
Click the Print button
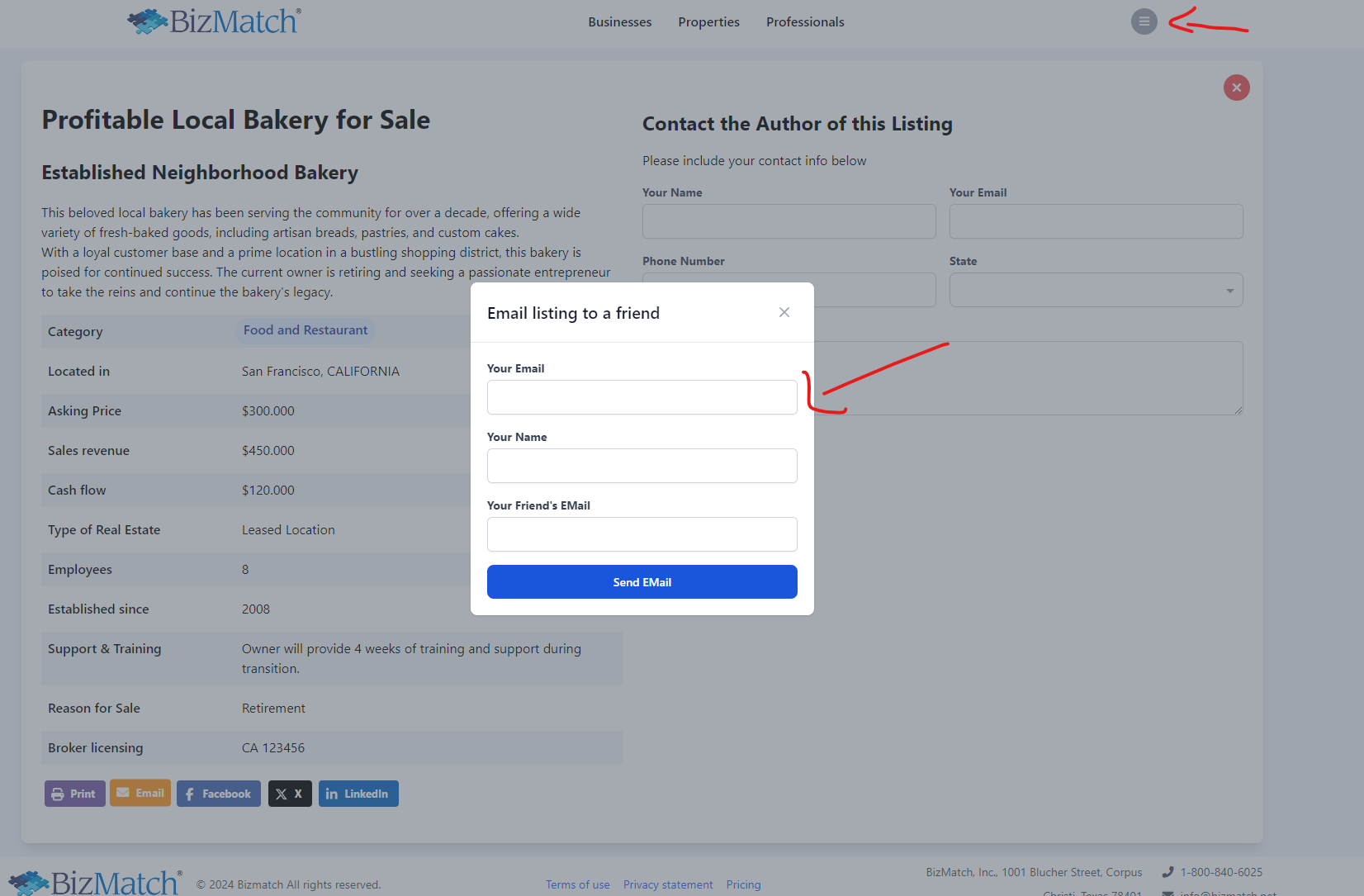point(74,794)
